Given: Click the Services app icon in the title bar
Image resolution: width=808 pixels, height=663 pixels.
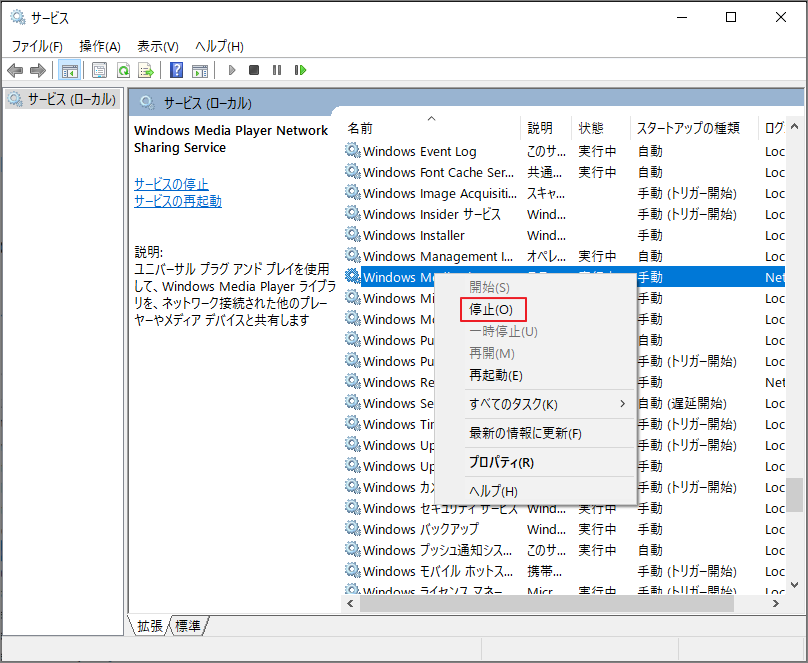Looking at the screenshot, I should pyautogui.click(x=18, y=18).
